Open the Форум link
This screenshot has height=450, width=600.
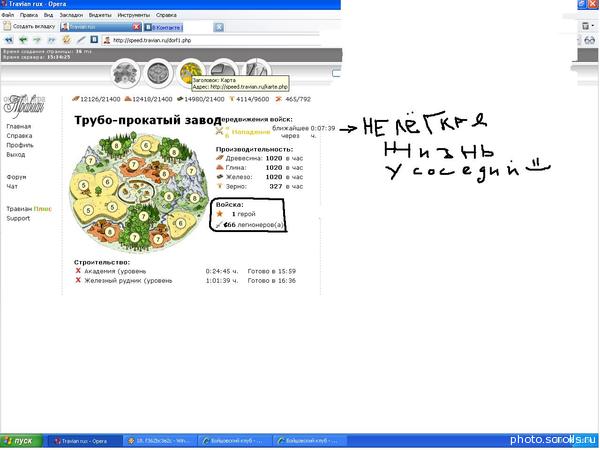[x=16, y=177]
